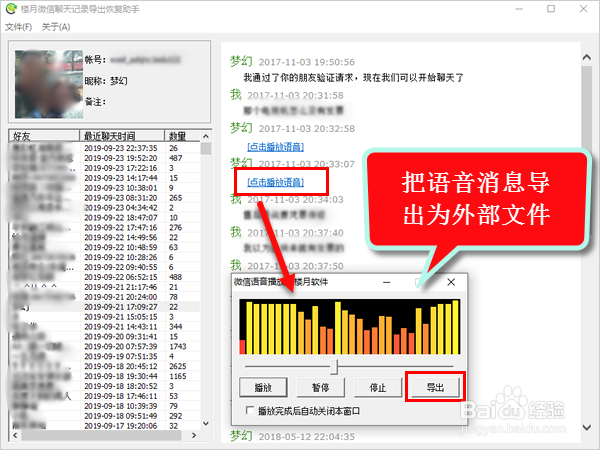Enable 播放完成后自动关闭本窗口 checkbox
Image resolution: width=600 pixels, height=450 pixels.
tap(249, 411)
